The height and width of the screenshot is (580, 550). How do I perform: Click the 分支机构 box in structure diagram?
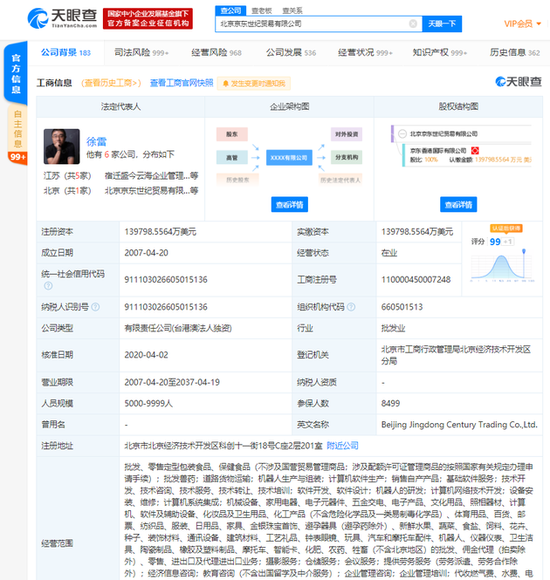[x=347, y=158]
